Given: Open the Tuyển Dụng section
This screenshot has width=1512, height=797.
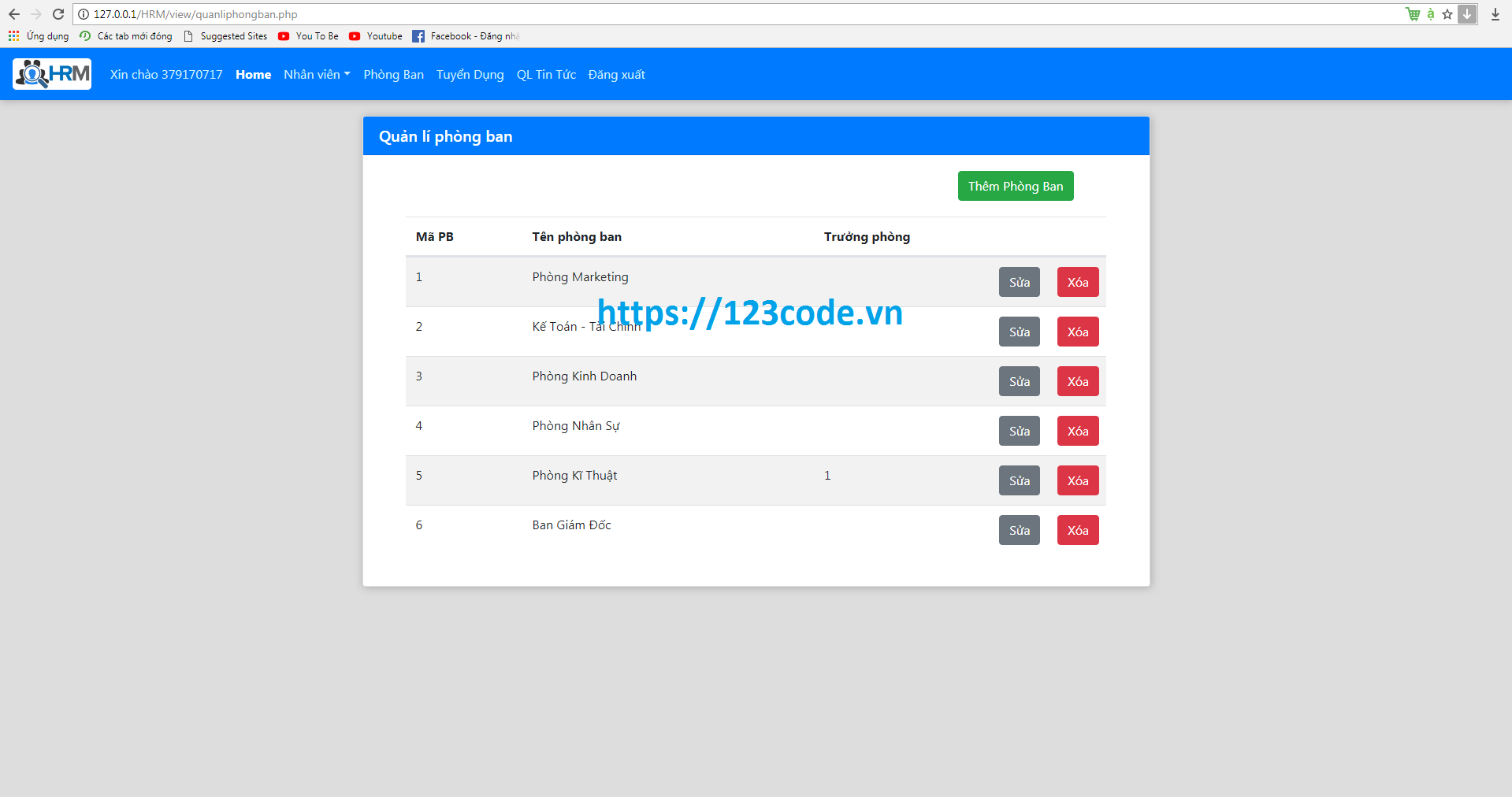Looking at the screenshot, I should pyautogui.click(x=470, y=74).
